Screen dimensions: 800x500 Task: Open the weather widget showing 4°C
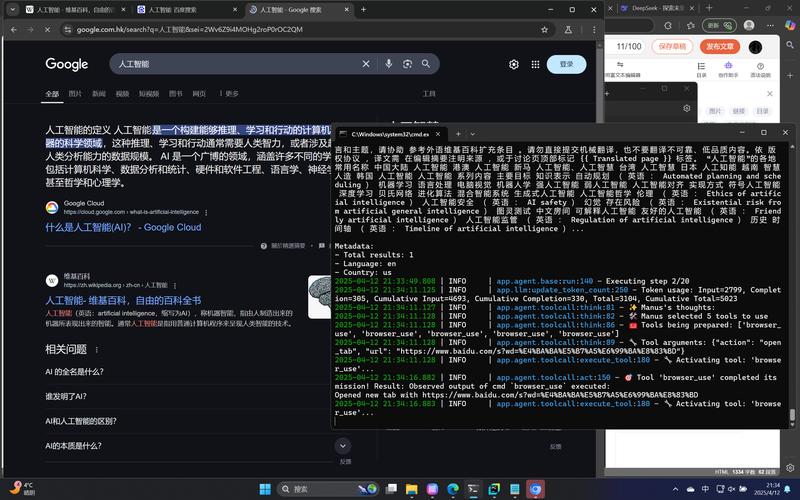[x=23, y=489]
